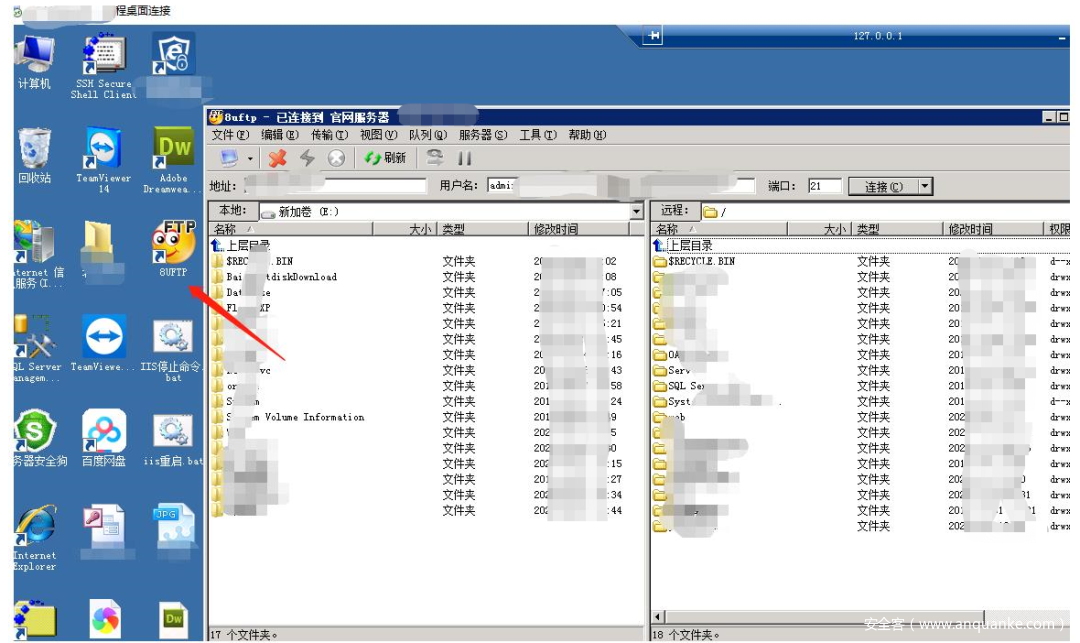This screenshot has height=643, width=1080.
Task: Select local $RECYCLE.BIN folder row
Action: pos(427,261)
